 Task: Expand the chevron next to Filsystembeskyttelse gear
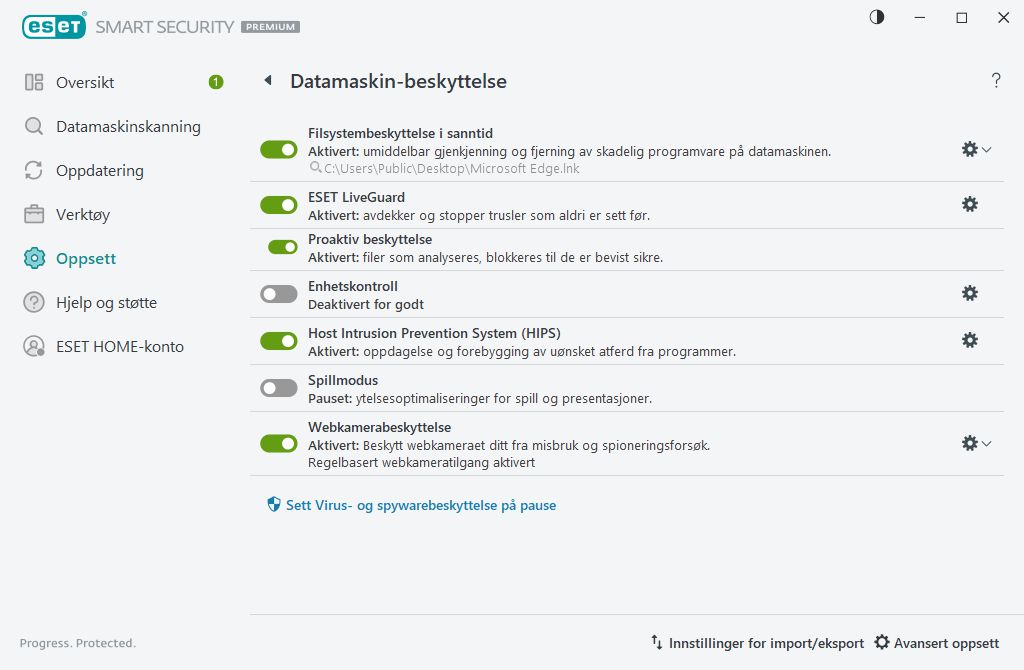[x=986, y=148]
